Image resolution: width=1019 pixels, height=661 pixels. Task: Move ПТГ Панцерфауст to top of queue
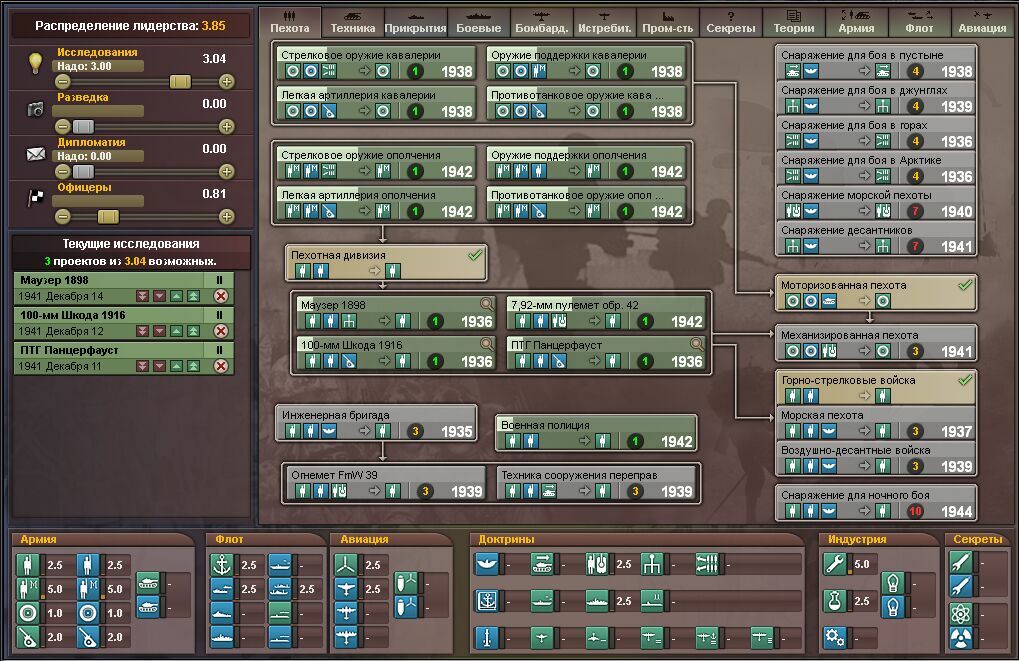coord(193,366)
